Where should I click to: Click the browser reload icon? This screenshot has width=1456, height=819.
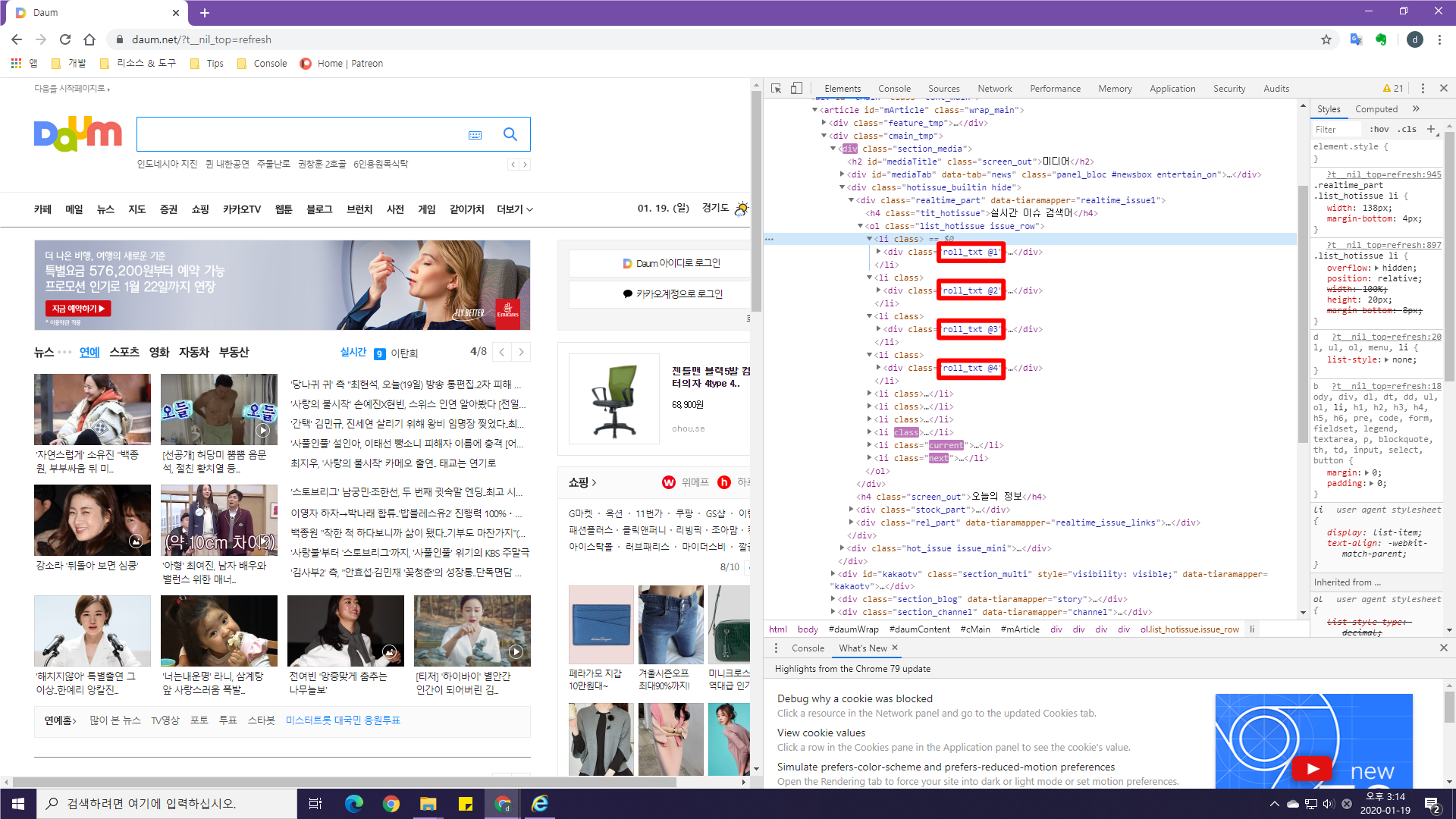[65, 39]
